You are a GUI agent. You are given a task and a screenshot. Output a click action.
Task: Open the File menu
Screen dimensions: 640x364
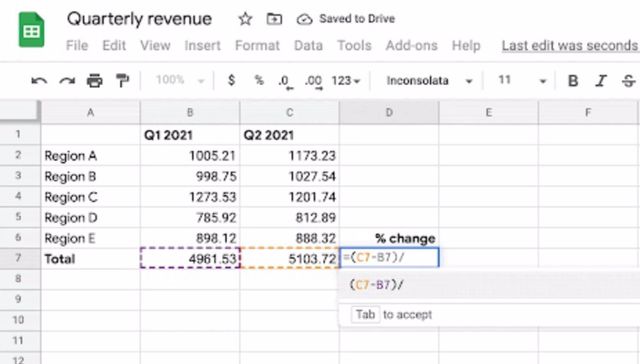click(x=77, y=45)
